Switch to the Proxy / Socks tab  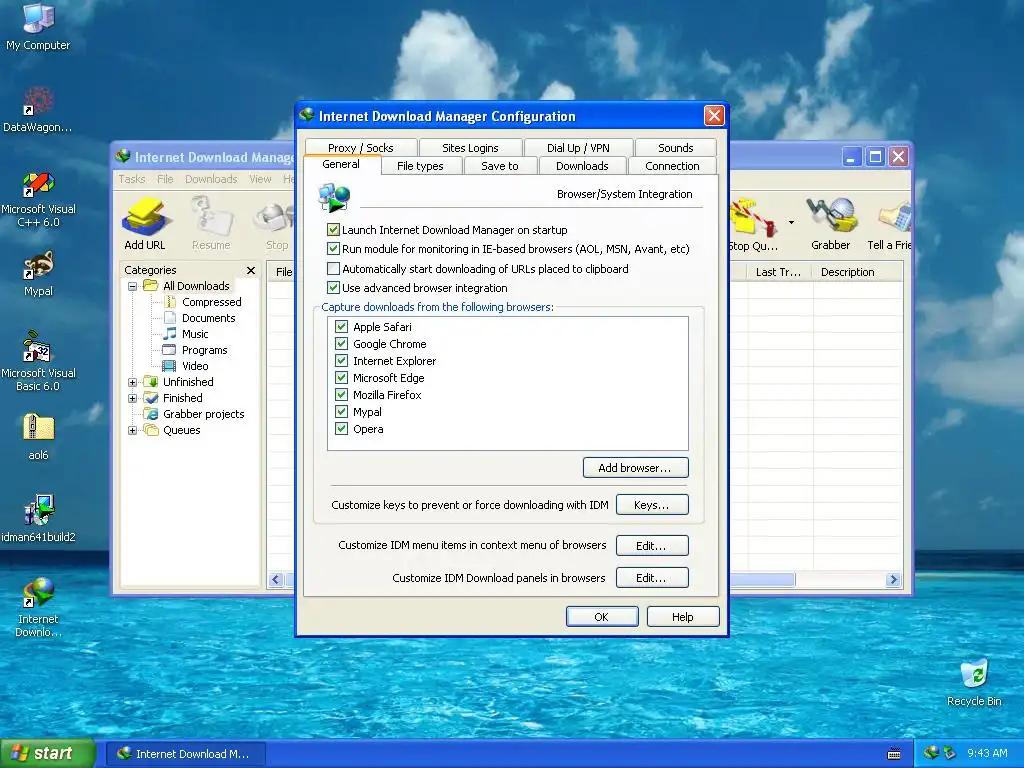point(360,148)
